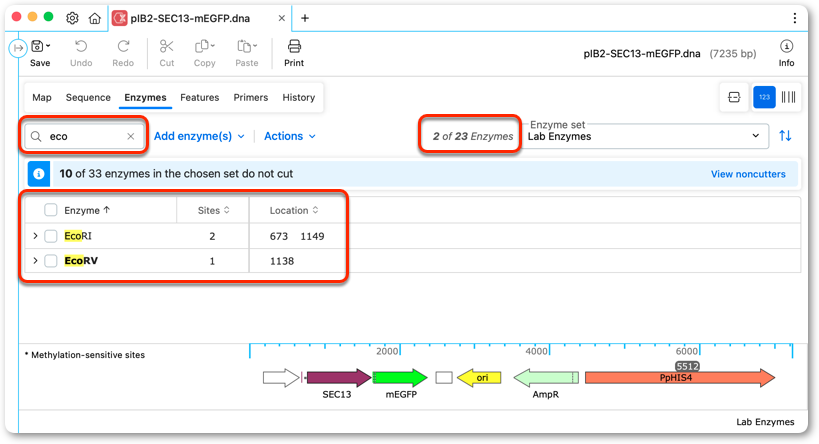Select the AmpR feature arrow

pos(546,377)
